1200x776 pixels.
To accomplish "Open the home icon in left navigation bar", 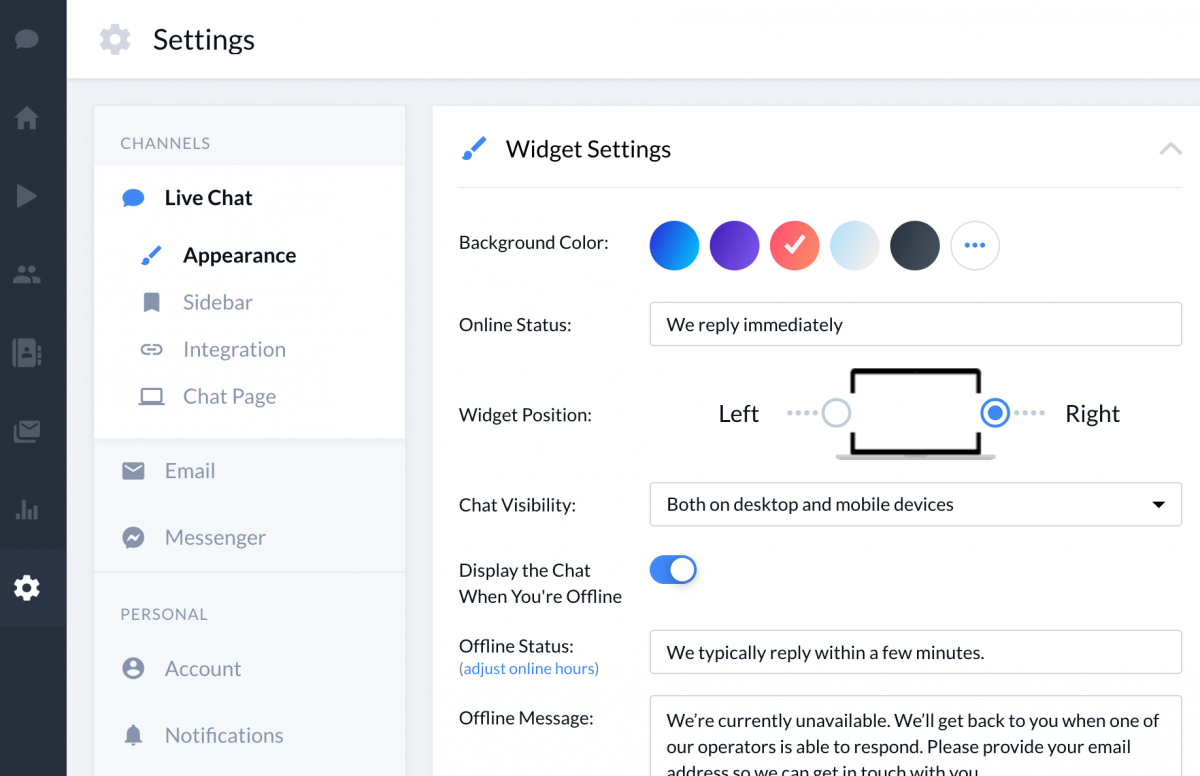I will [27, 118].
